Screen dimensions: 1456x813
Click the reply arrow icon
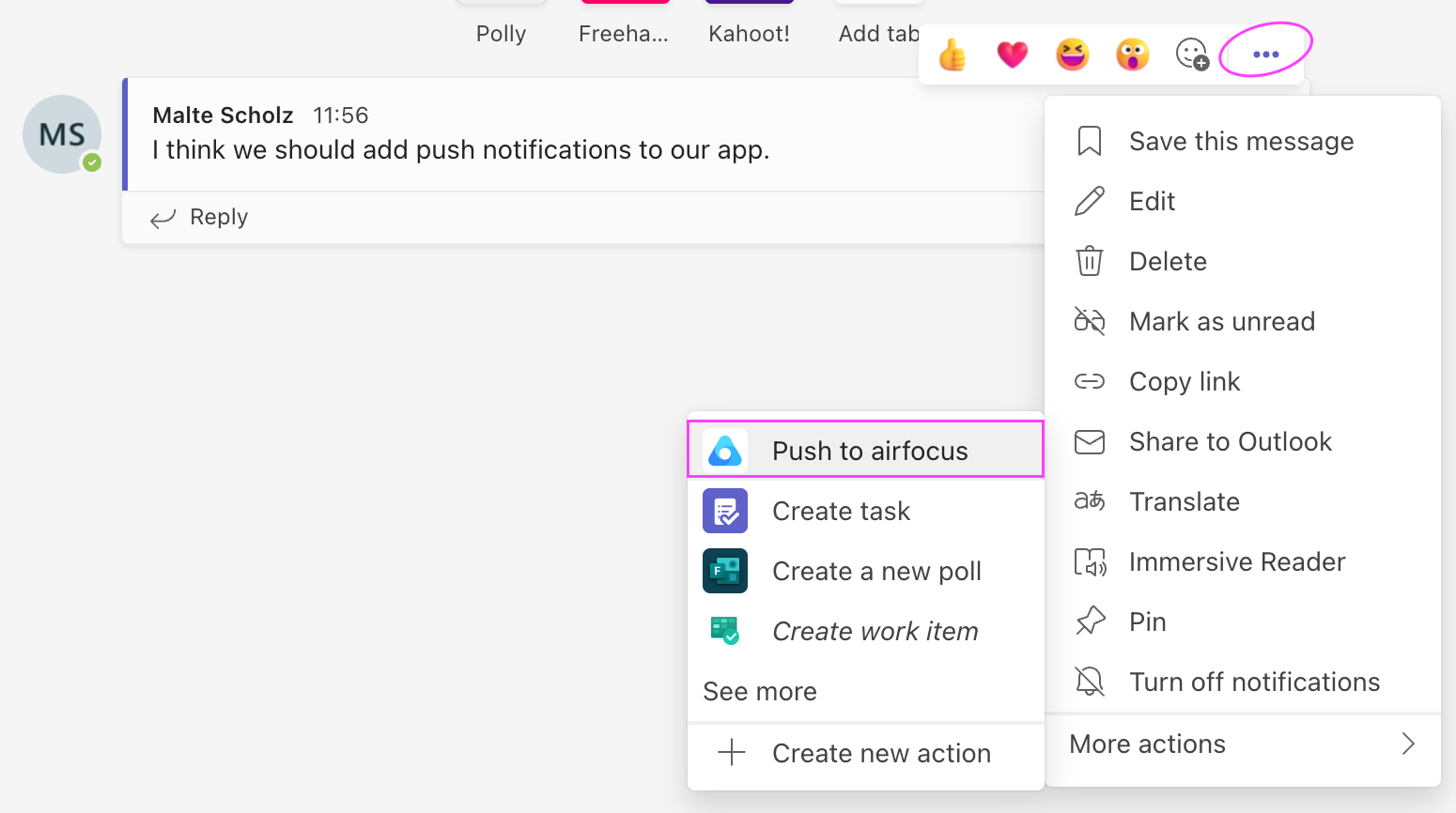point(163,218)
